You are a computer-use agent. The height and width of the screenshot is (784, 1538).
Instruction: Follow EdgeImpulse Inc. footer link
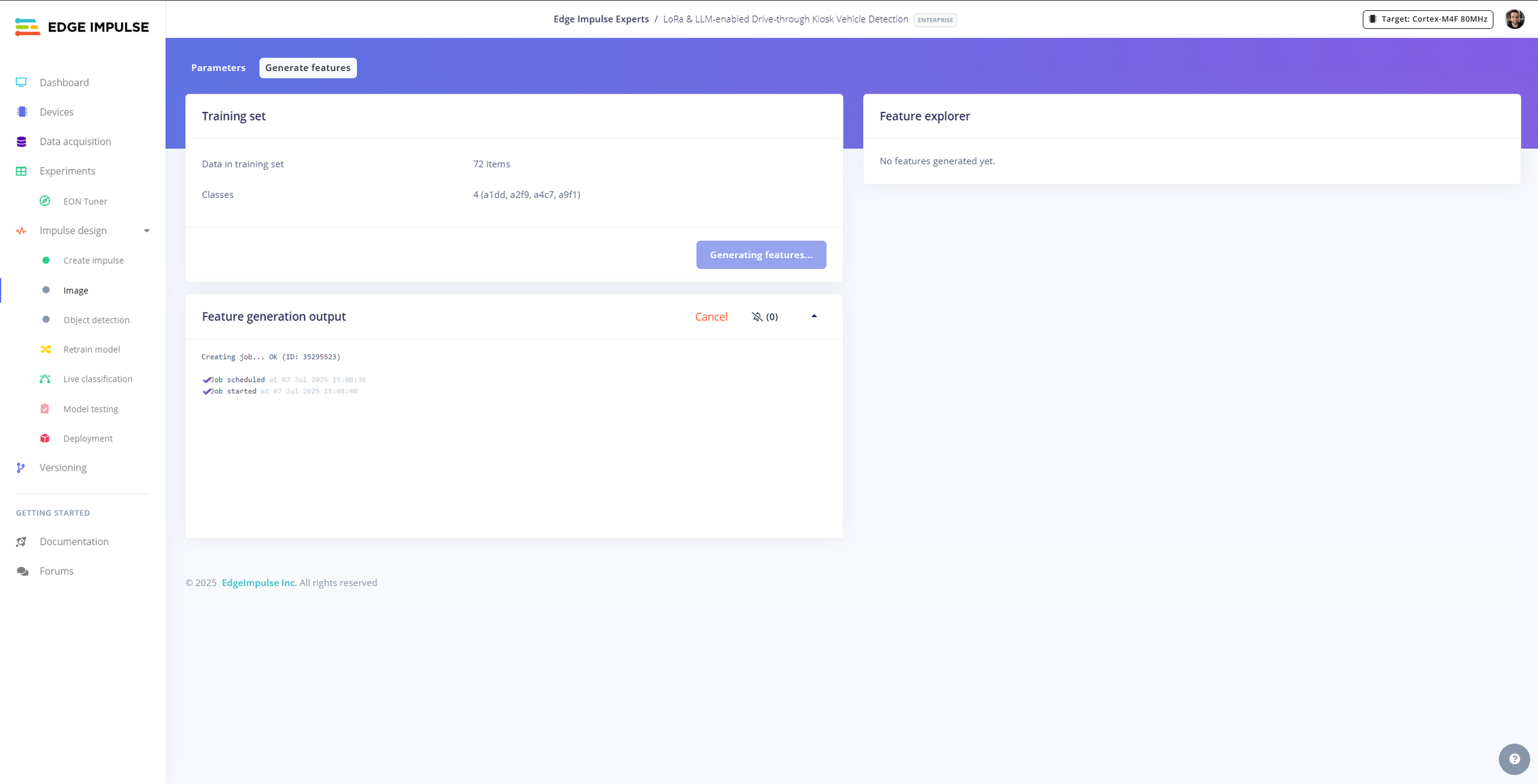pyautogui.click(x=259, y=582)
